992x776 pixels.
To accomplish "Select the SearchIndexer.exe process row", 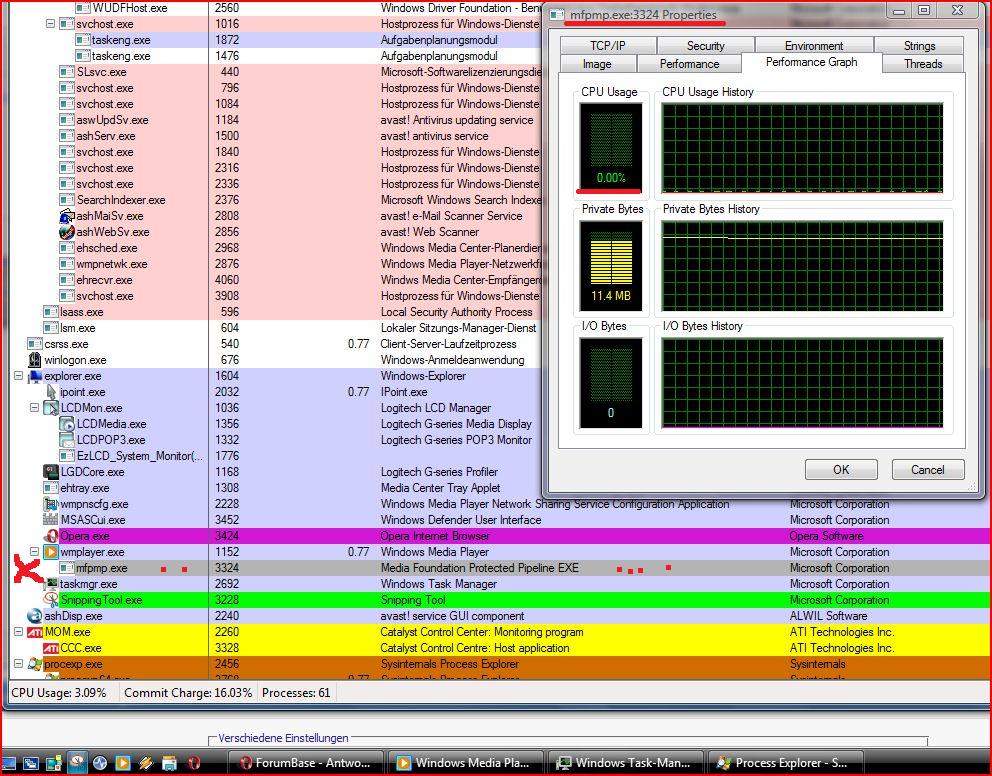I will click(x=275, y=200).
